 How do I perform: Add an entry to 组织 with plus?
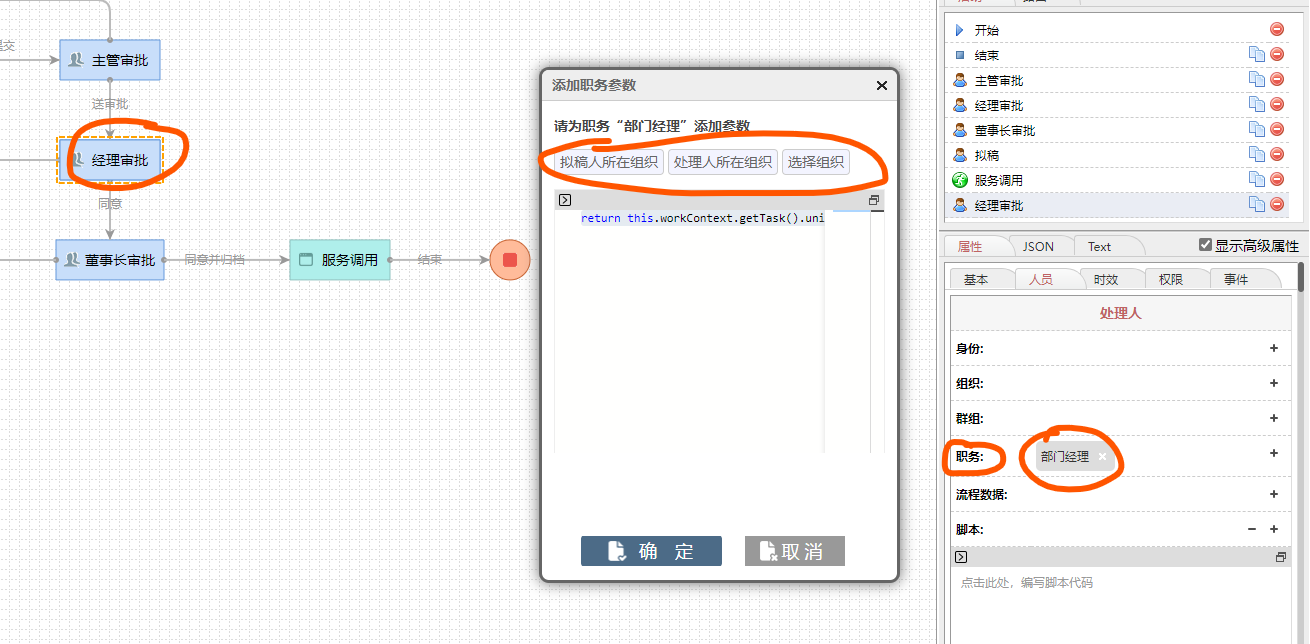(1274, 383)
